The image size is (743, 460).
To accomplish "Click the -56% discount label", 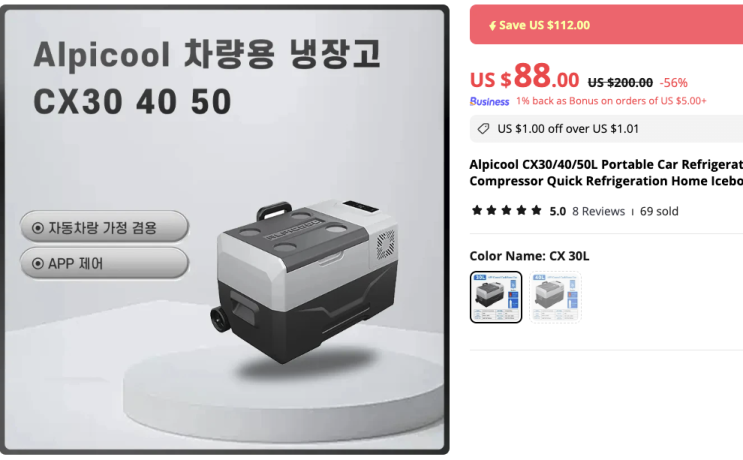I will (673, 83).
